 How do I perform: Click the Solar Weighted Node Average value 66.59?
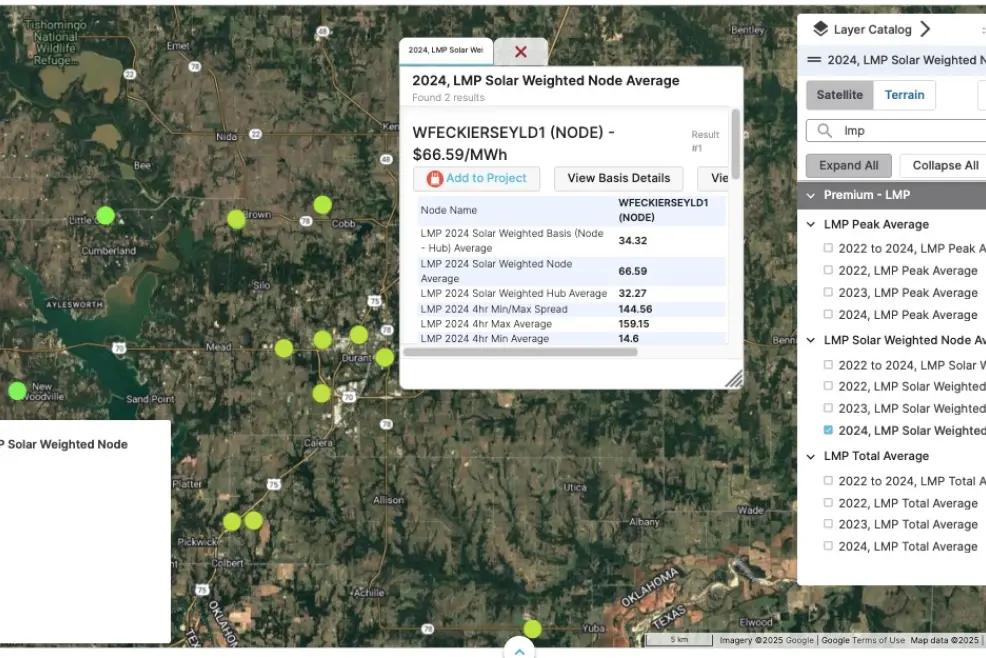click(x=633, y=271)
